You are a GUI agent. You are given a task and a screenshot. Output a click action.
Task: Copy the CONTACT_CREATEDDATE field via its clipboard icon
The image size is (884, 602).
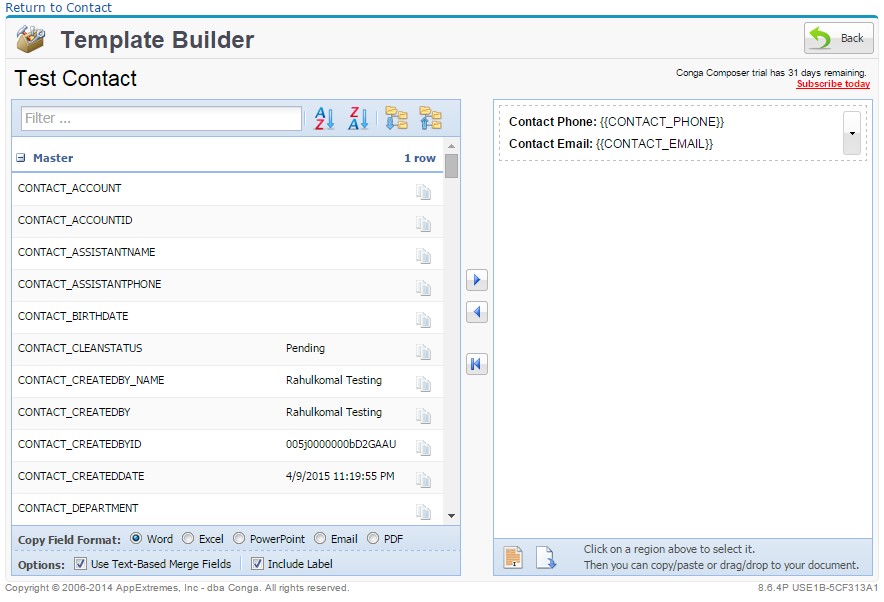tap(423, 479)
